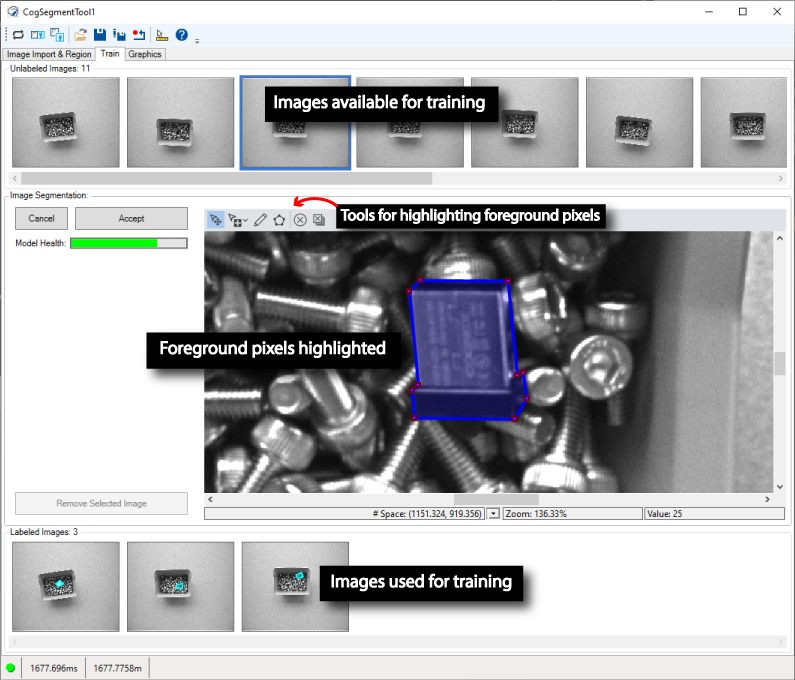
Task: Click the Save As icon with pen
Action: click(119, 34)
